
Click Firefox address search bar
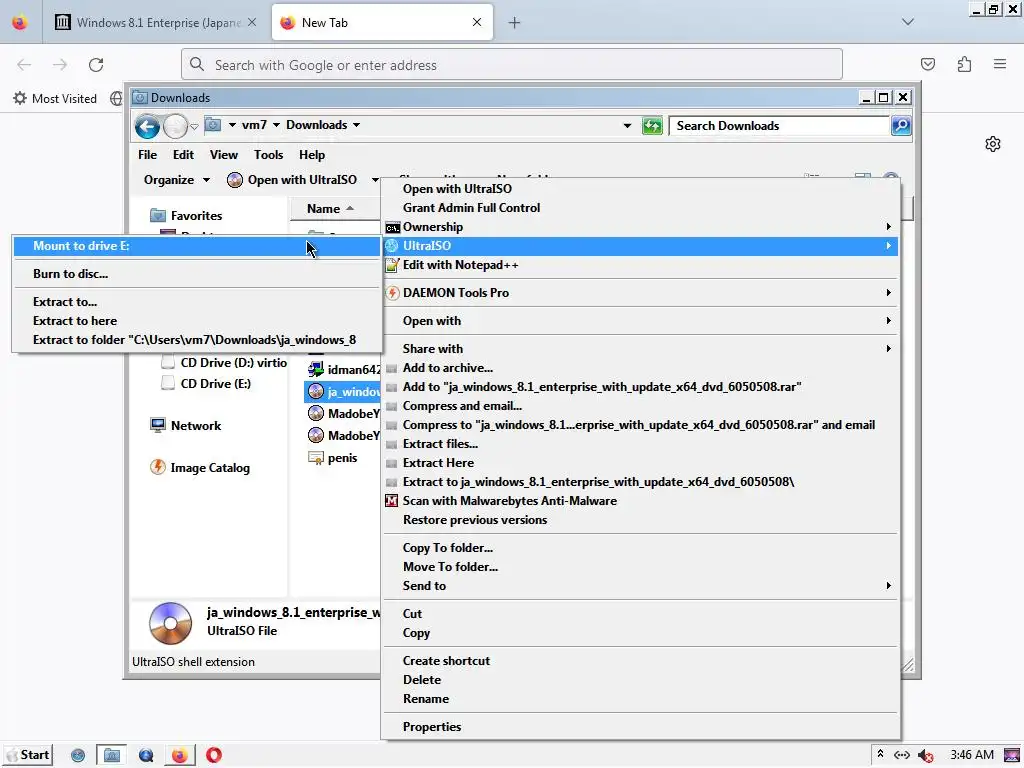pyautogui.click(x=511, y=65)
